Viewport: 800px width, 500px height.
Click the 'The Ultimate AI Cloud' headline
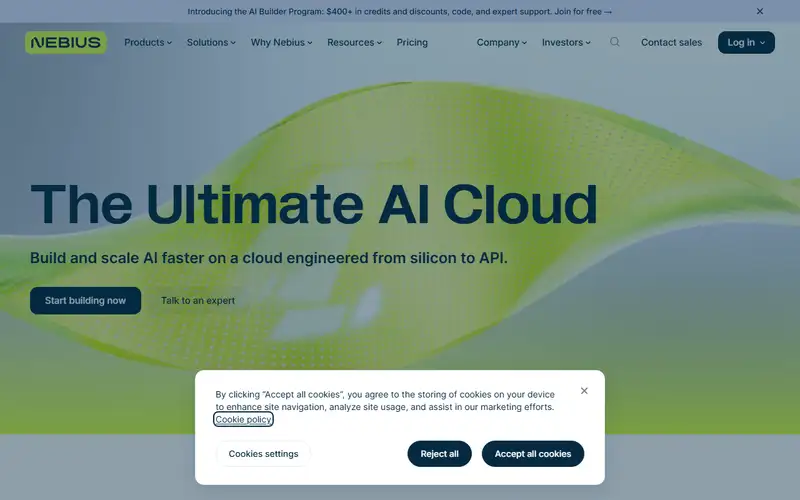(x=314, y=204)
